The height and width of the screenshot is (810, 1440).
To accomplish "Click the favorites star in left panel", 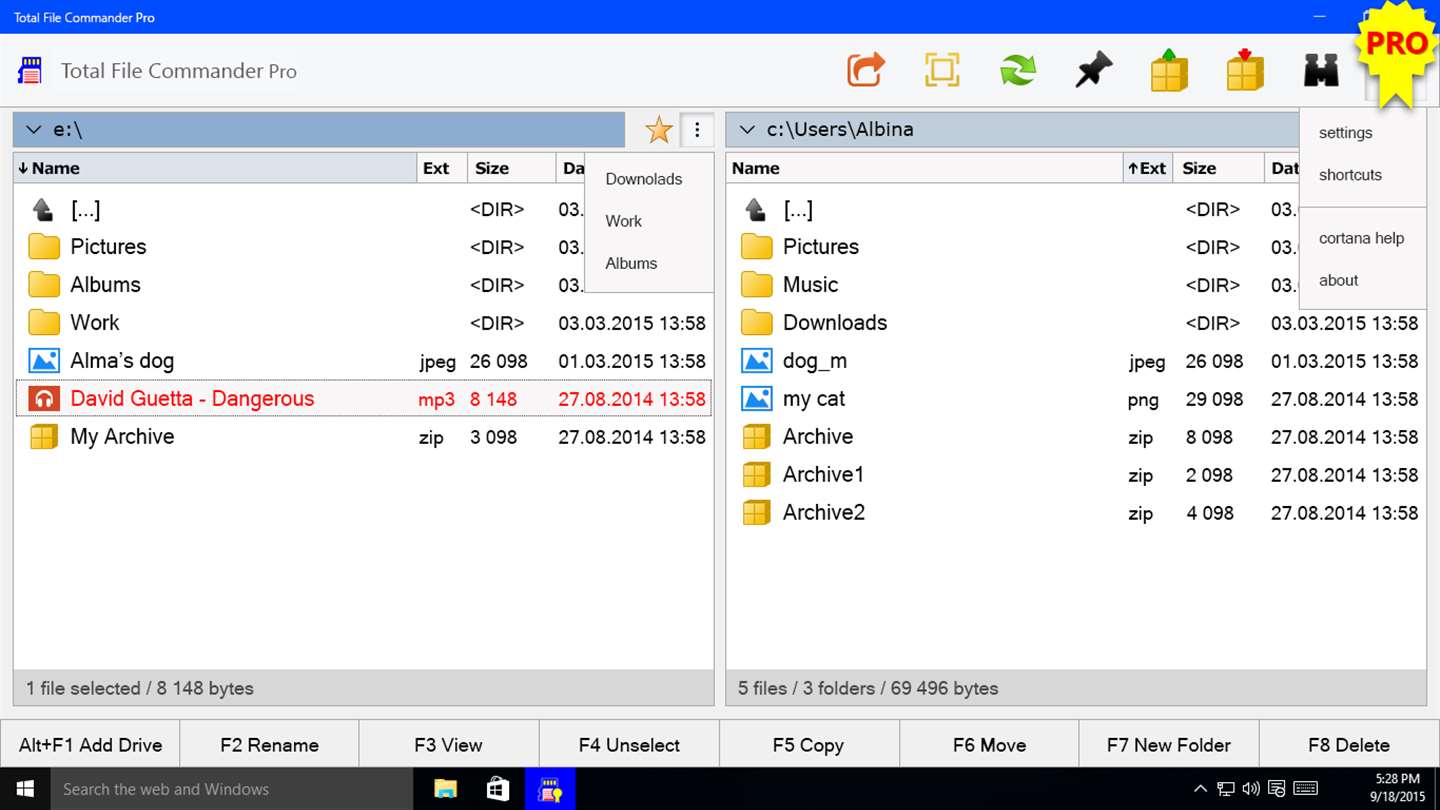I will coord(658,129).
